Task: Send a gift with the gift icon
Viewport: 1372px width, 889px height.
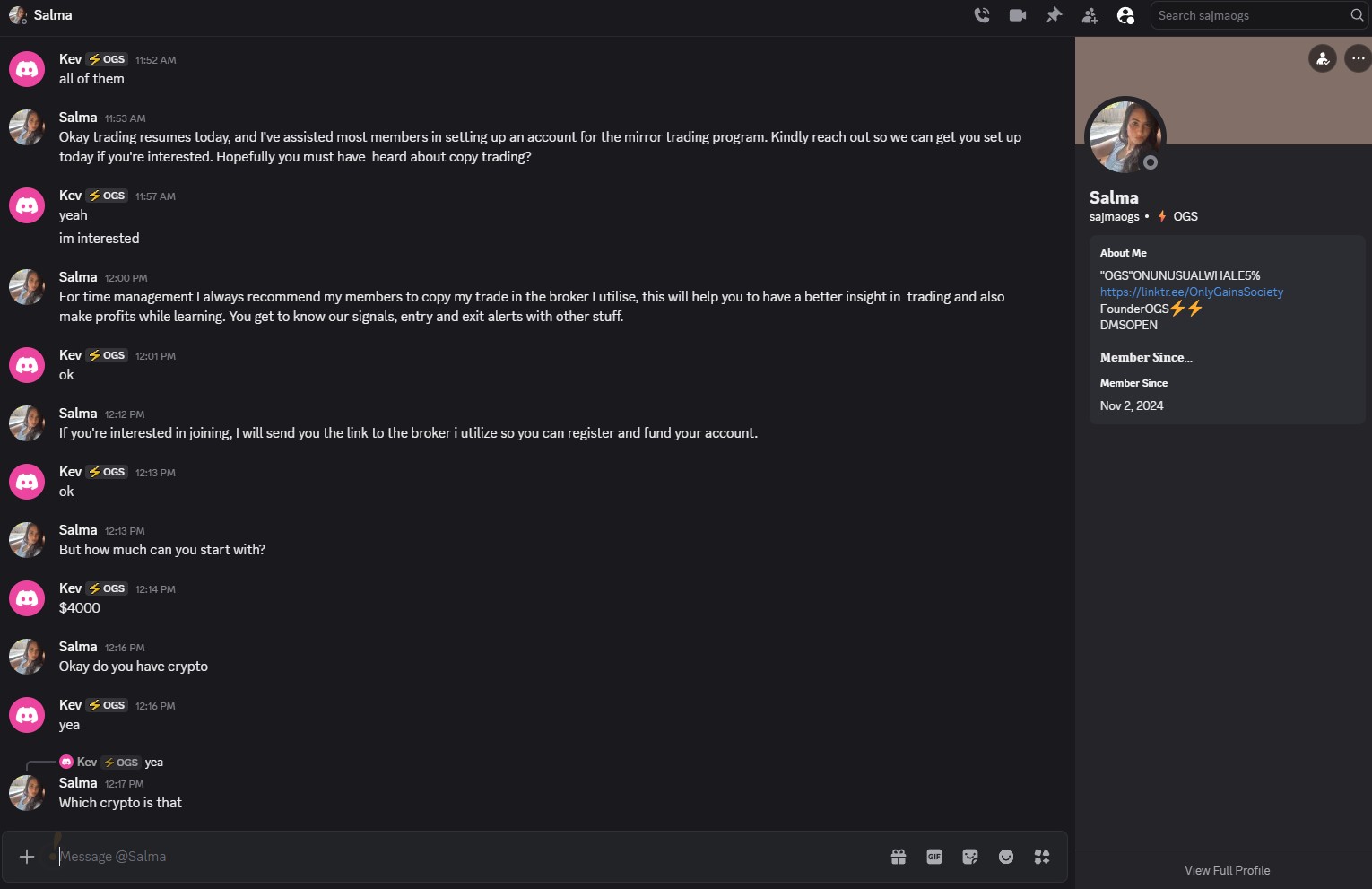Action: (899, 857)
